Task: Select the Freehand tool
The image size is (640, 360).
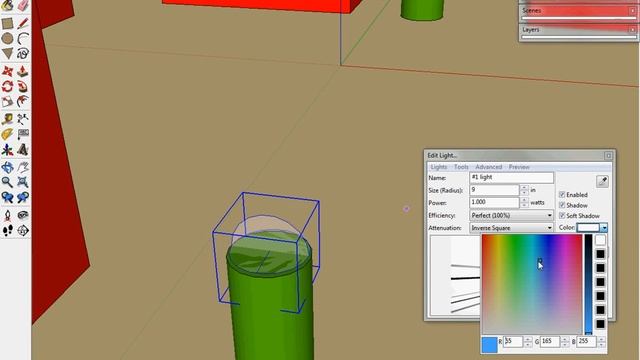Action: (x=23, y=53)
